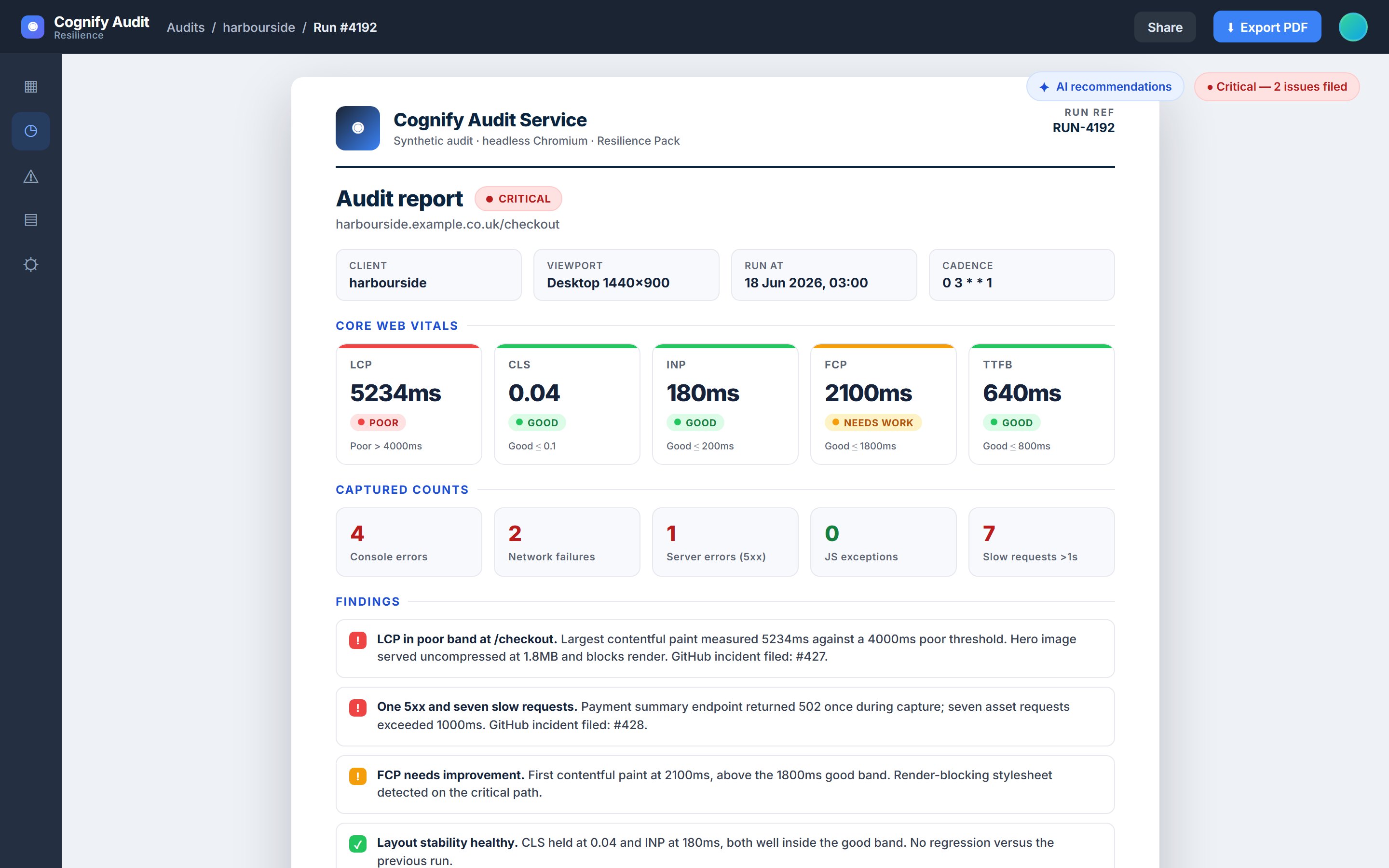Select the CLS 0.04 vitals card
The width and height of the screenshot is (1389, 868).
point(567,404)
